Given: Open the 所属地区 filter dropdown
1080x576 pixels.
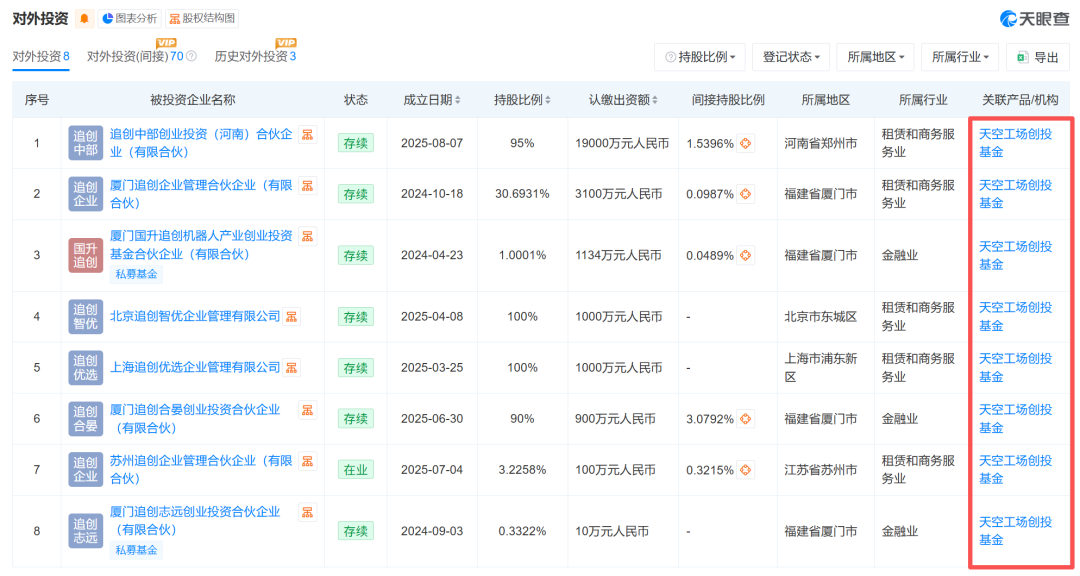Looking at the screenshot, I should [875, 57].
